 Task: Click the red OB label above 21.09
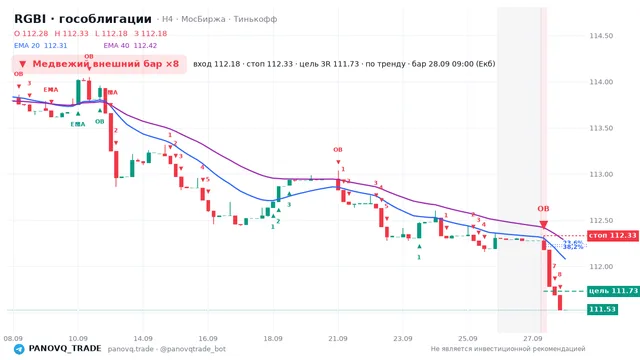[338, 150]
